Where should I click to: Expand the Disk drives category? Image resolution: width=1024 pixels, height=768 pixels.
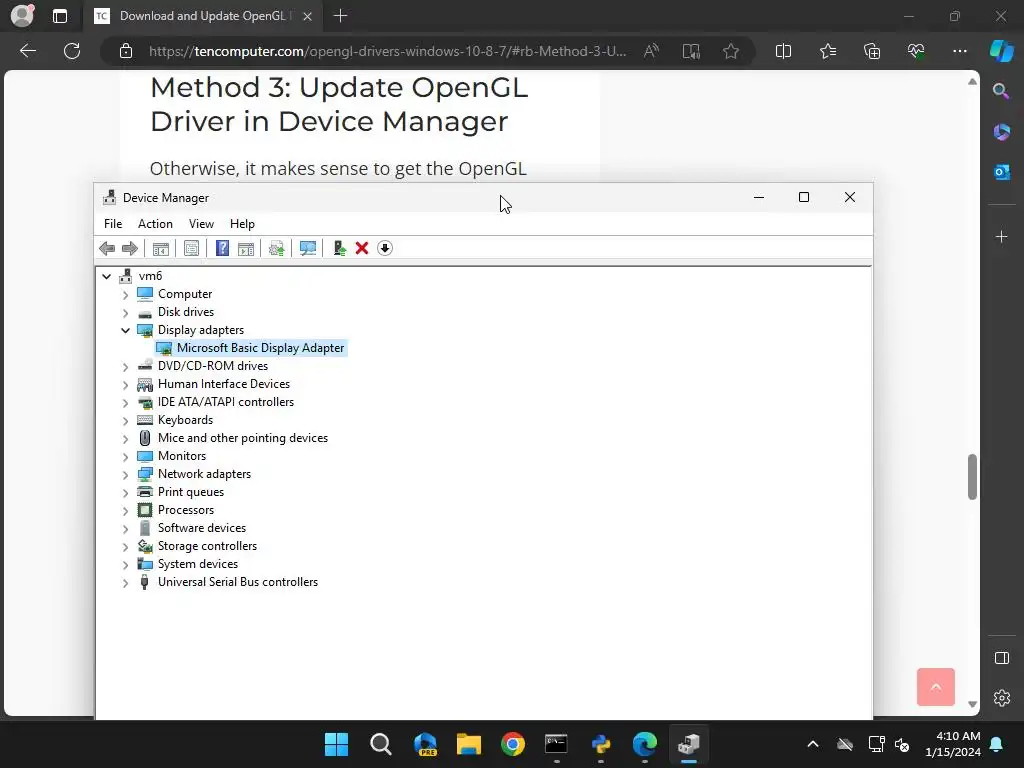pos(125,313)
